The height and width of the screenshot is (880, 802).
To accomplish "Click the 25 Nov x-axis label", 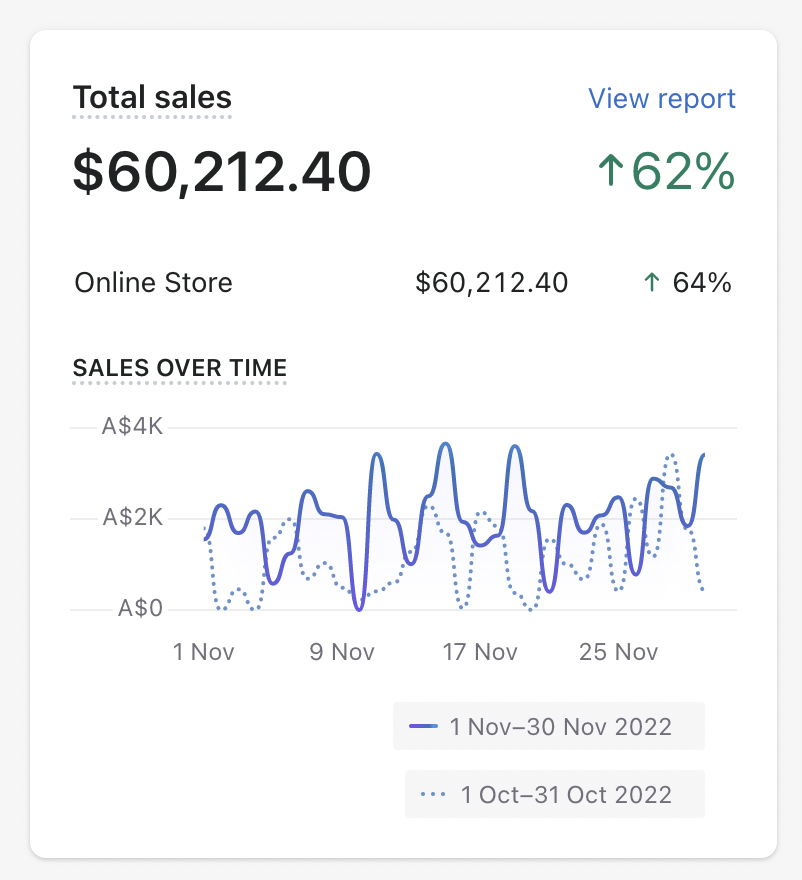I will 619,652.
